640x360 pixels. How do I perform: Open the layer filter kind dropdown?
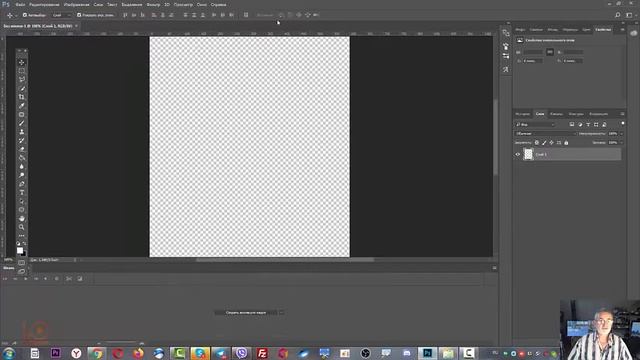(535, 124)
